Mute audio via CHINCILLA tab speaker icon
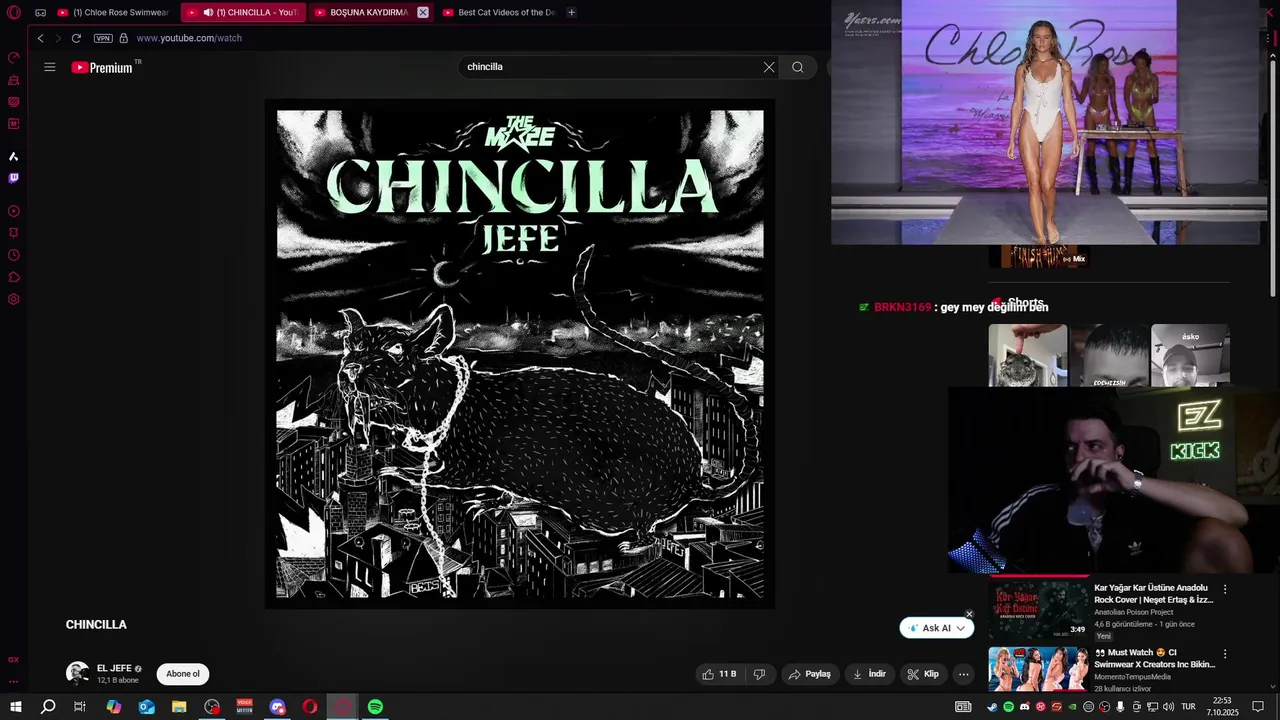 coord(208,13)
